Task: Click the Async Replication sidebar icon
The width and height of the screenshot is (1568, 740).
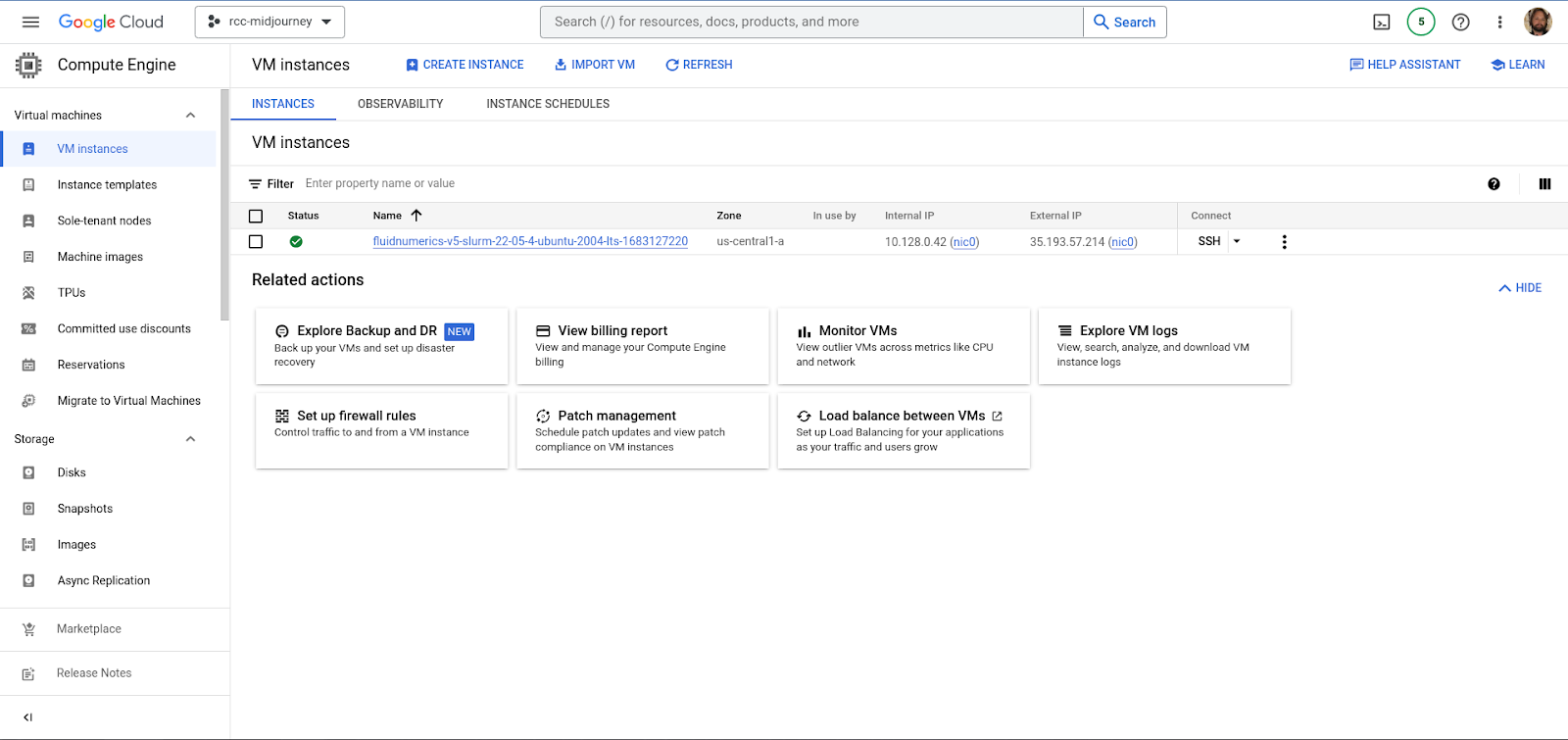Action: (28, 580)
